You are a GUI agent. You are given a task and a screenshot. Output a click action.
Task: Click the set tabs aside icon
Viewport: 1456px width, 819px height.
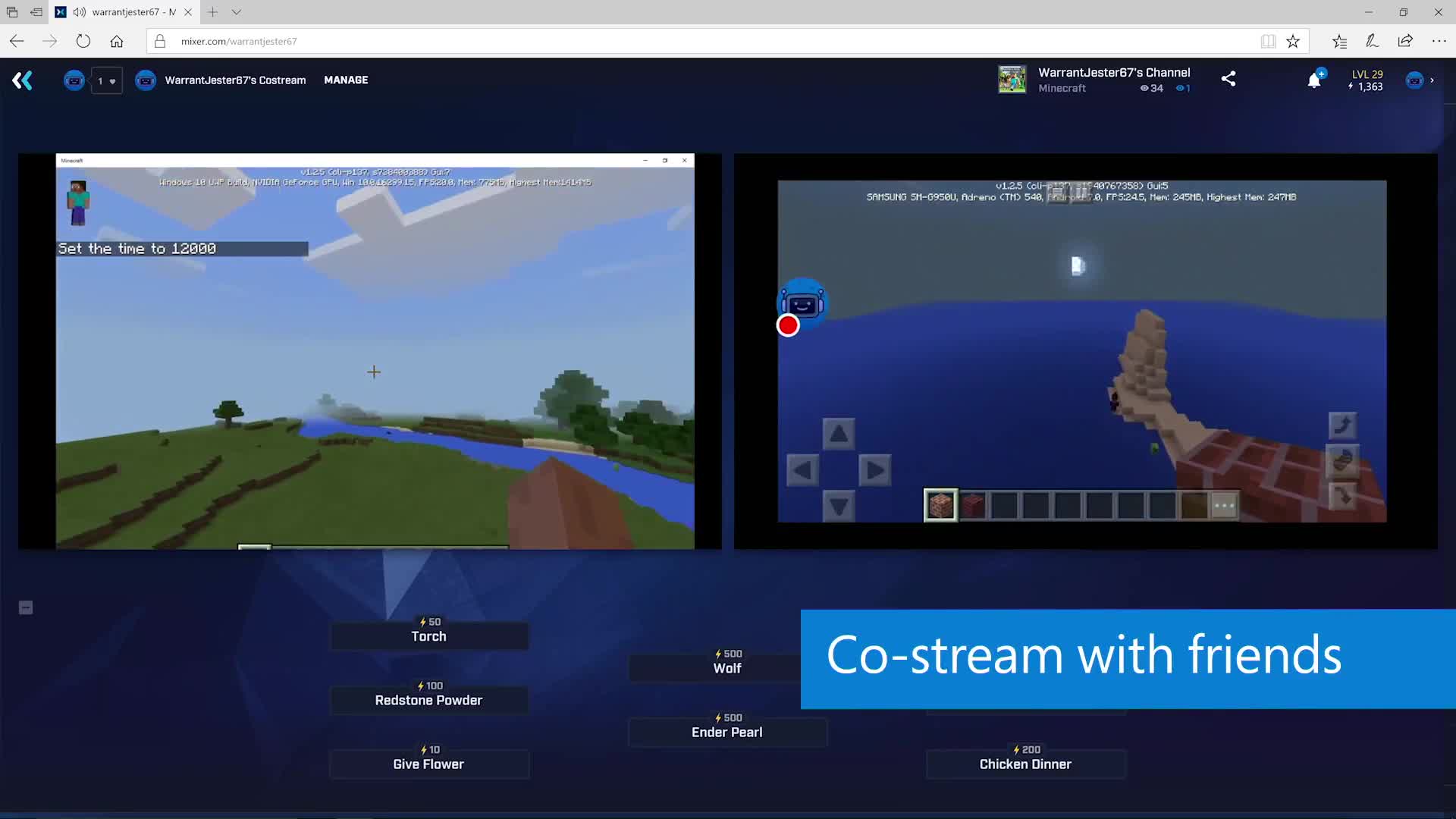[36, 12]
